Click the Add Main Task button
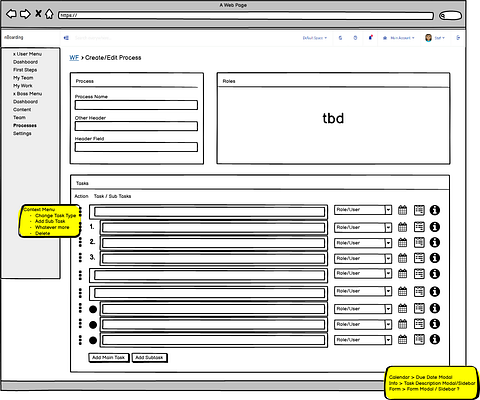This screenshot has height=400, width=480. click(x=108, y=357)
